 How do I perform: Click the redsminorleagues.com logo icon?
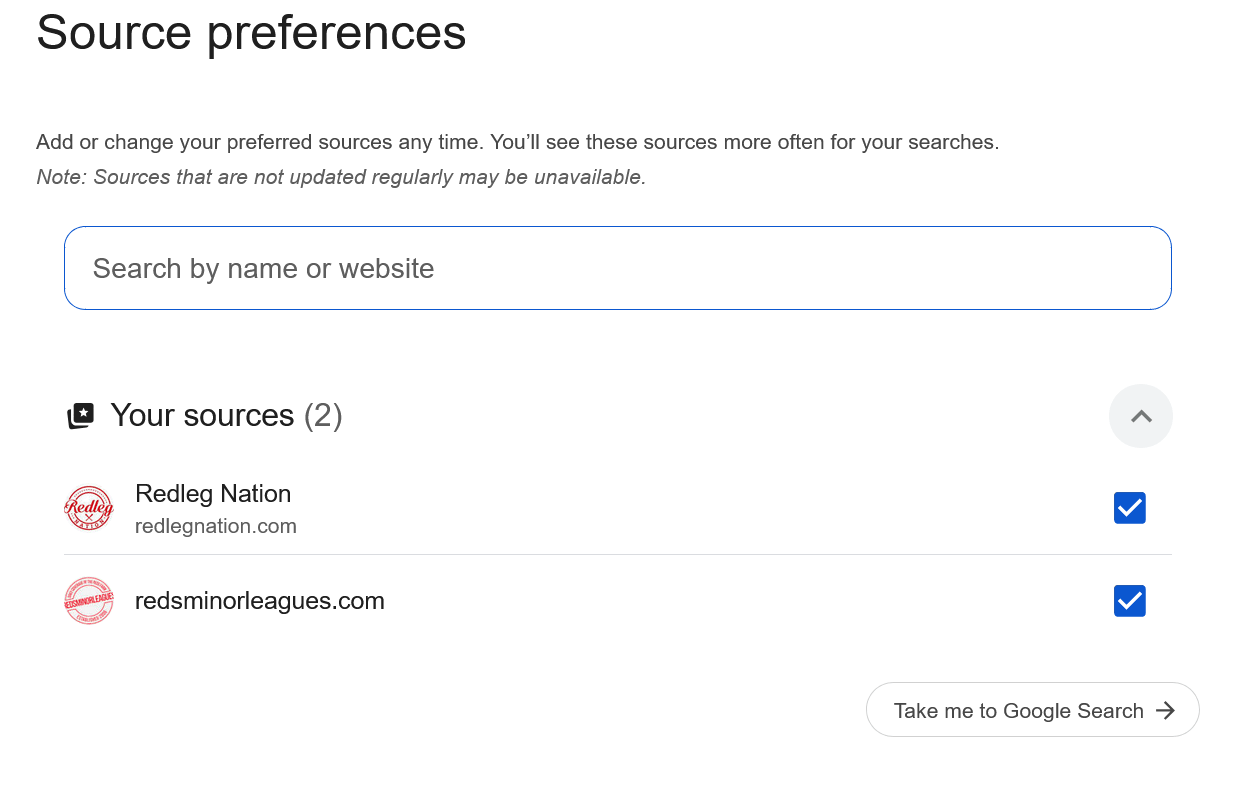pyautogui.click(x=88, y=601)
